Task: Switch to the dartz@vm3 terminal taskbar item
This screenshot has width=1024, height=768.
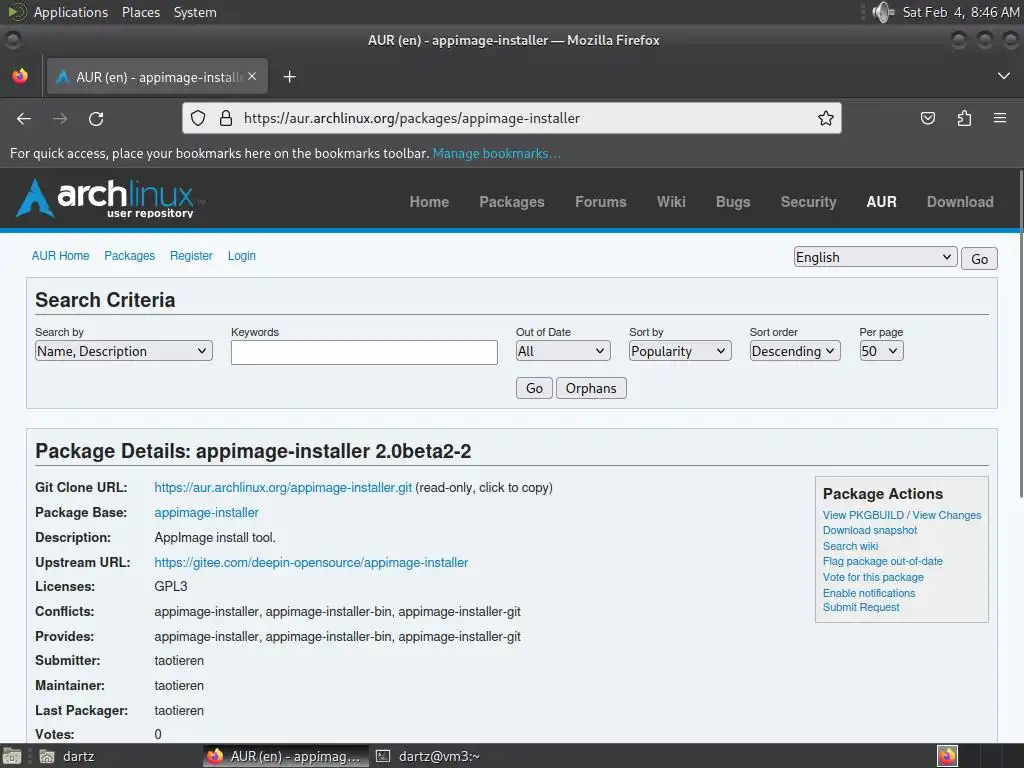Action: [x=428, y=756]
